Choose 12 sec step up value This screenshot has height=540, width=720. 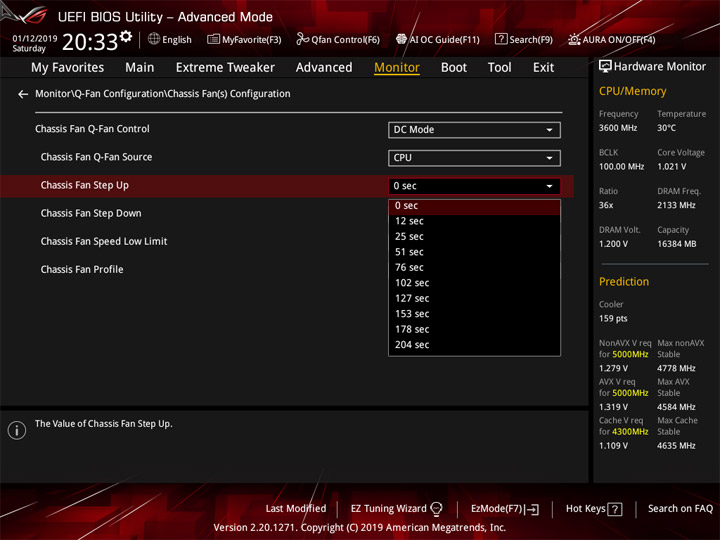(x=474, y=221)
